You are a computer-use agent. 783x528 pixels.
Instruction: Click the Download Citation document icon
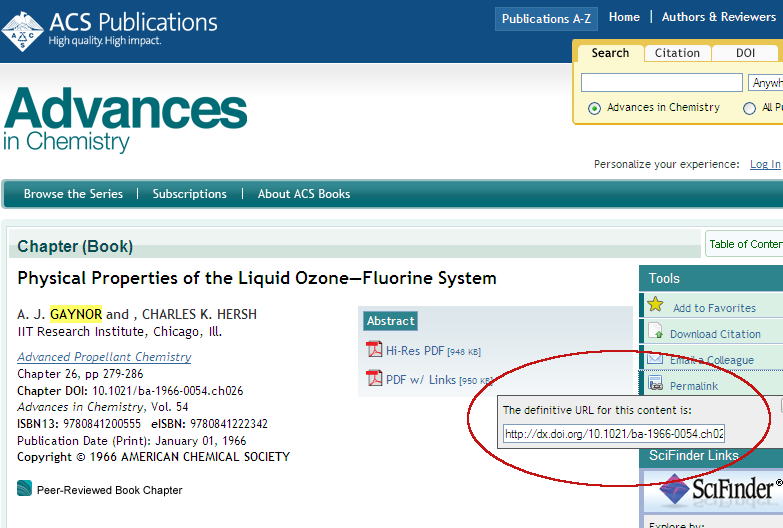[655, 331]
